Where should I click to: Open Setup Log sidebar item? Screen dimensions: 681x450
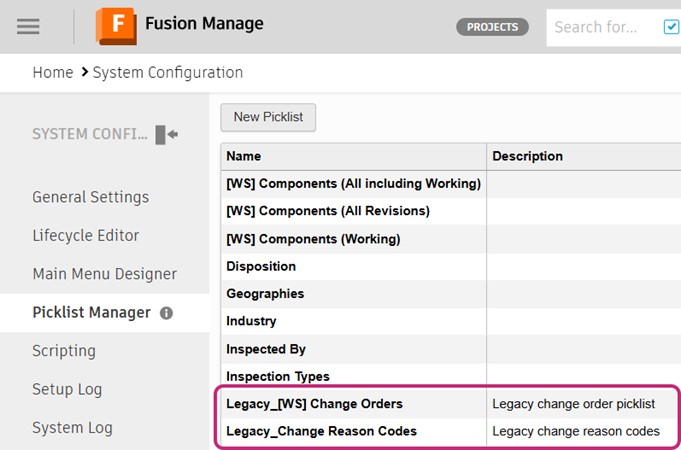67,389
